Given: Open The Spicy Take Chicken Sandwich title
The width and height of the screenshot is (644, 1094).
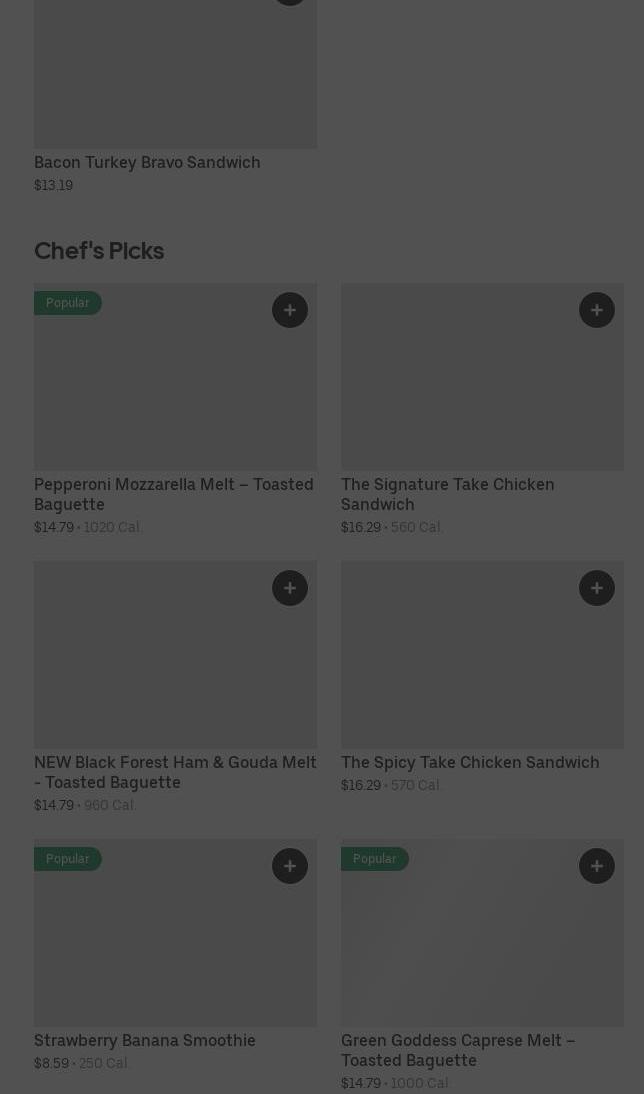Looking at the screenshot, I should [470, 762].
